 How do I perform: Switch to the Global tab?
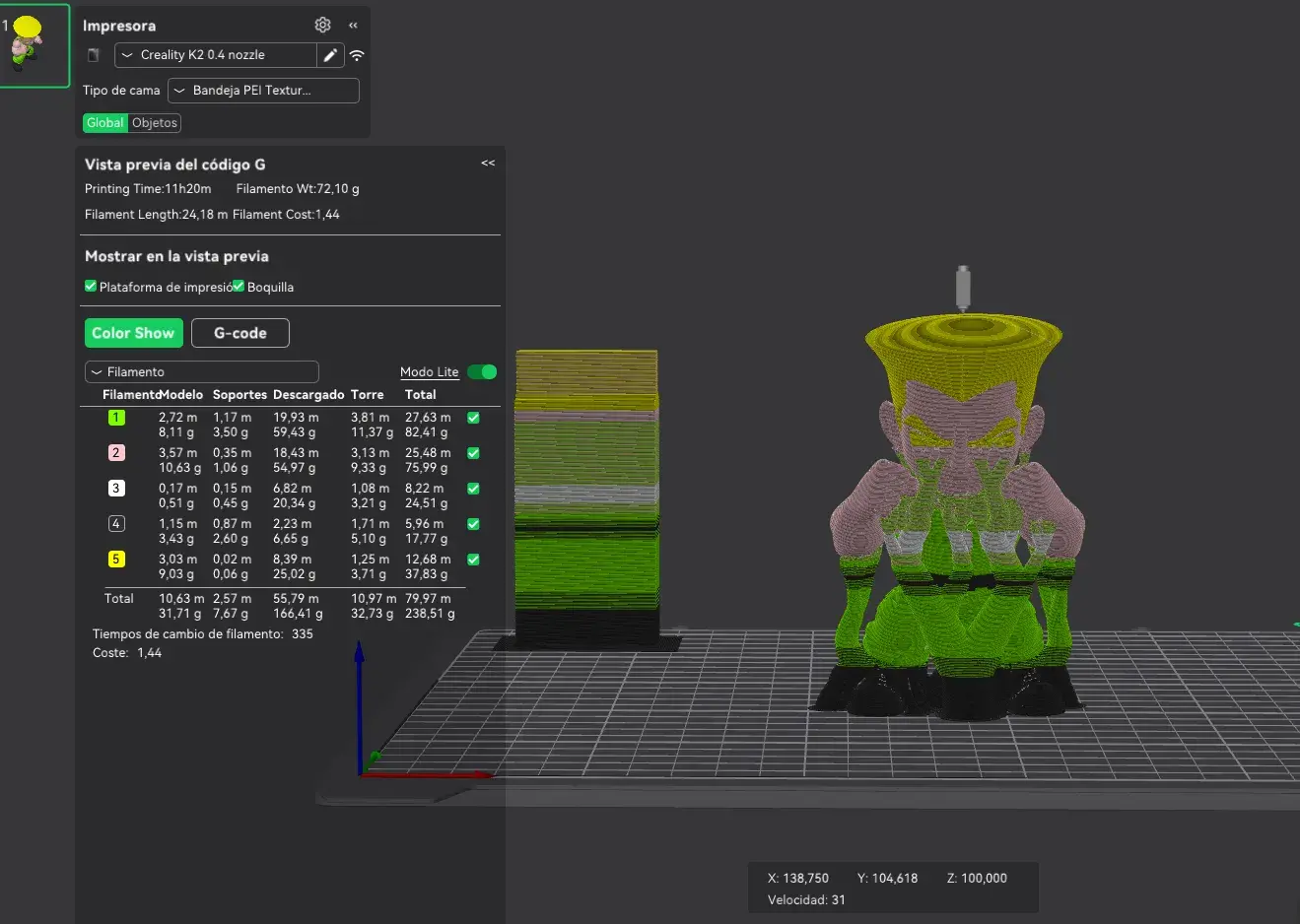click(x=104, y=123)
